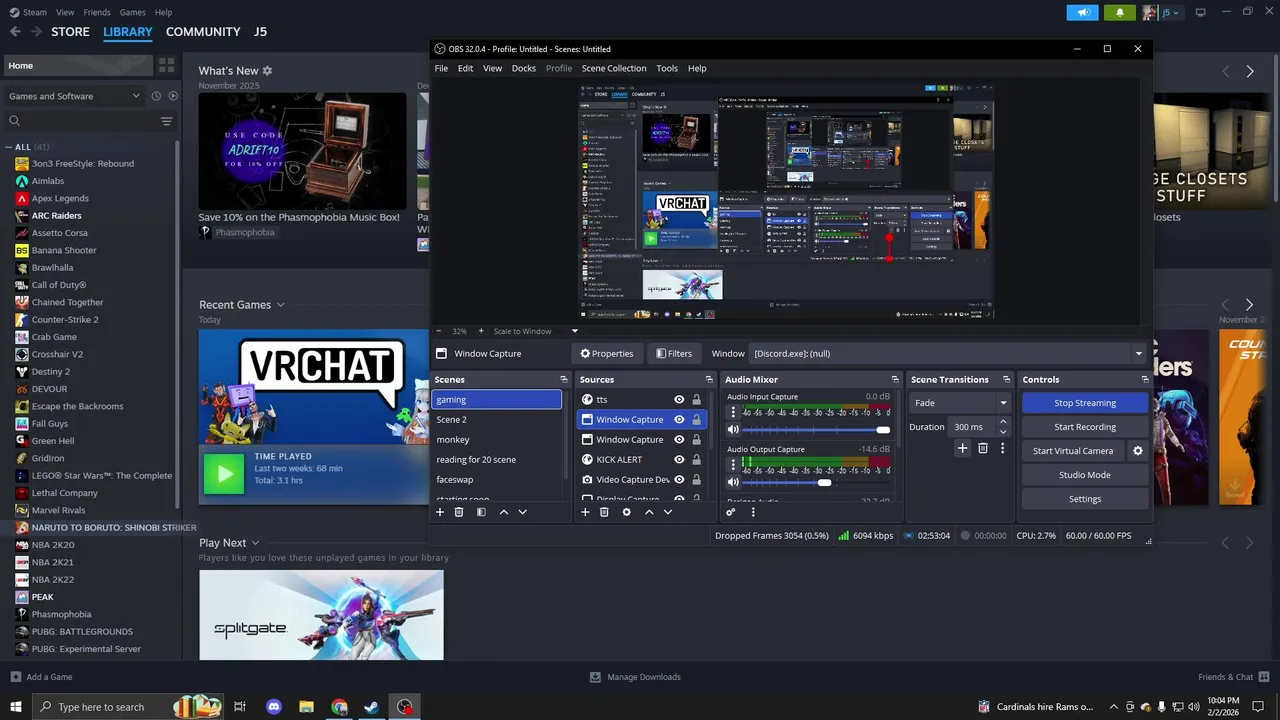Open OBS Tools menu
The image size is (1280, 720).
click(667, 68)
